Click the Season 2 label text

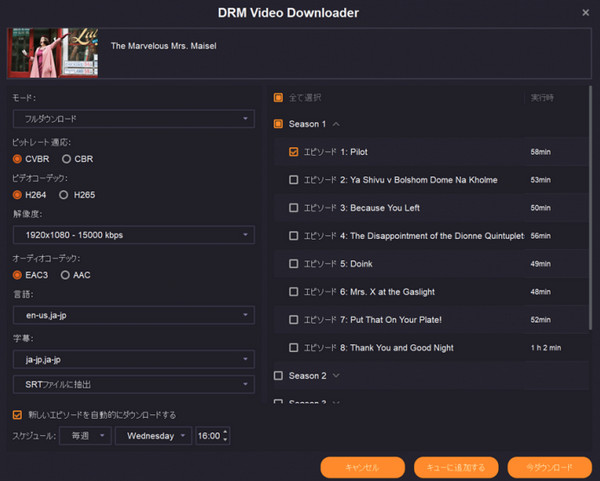click(307, 376)
